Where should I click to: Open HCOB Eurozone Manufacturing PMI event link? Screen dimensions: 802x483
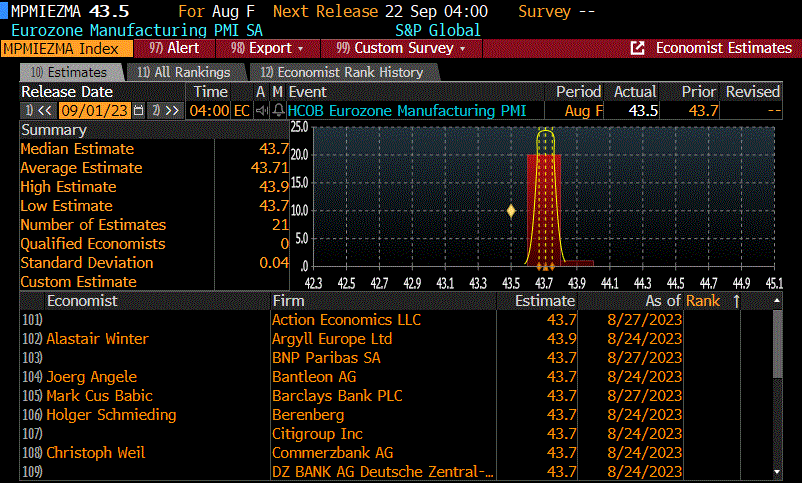(407, 111)
